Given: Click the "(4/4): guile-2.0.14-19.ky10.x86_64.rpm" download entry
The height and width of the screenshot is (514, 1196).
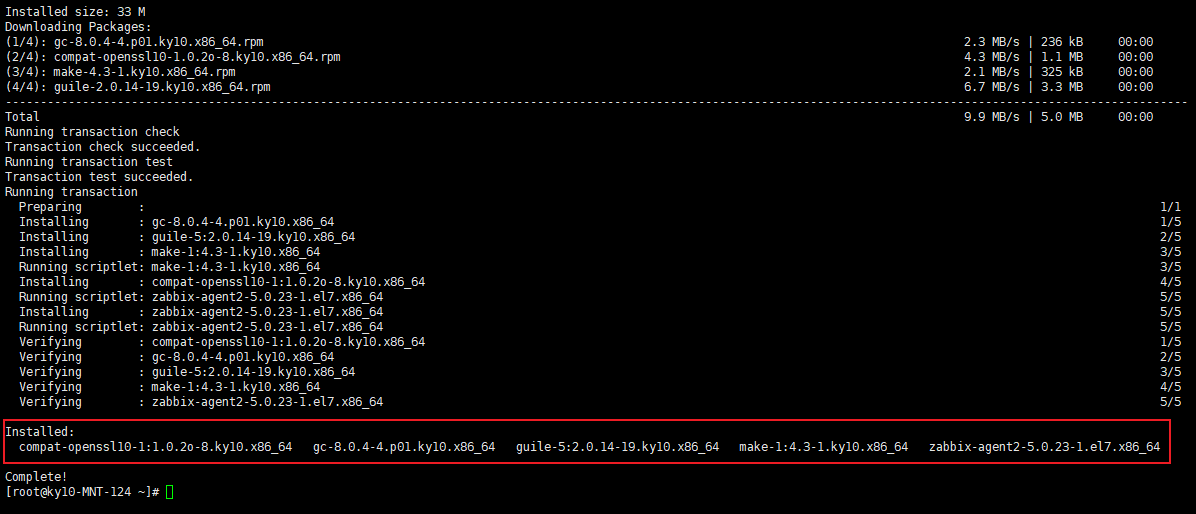Looking at the screenshot, I should 138,87.
